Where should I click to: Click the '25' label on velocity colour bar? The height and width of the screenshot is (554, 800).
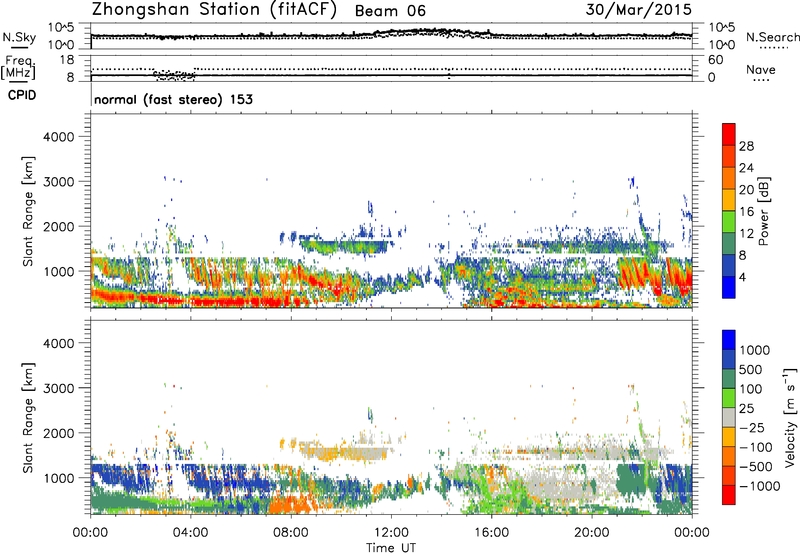point(746,409)
